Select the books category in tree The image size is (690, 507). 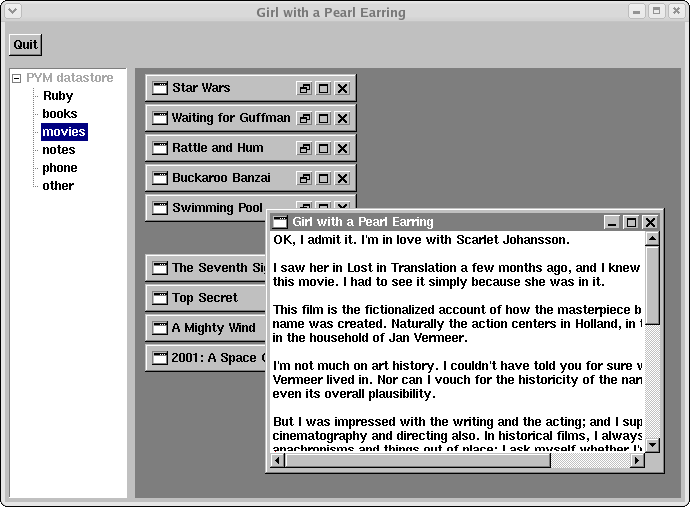click(x=59, y=114)
